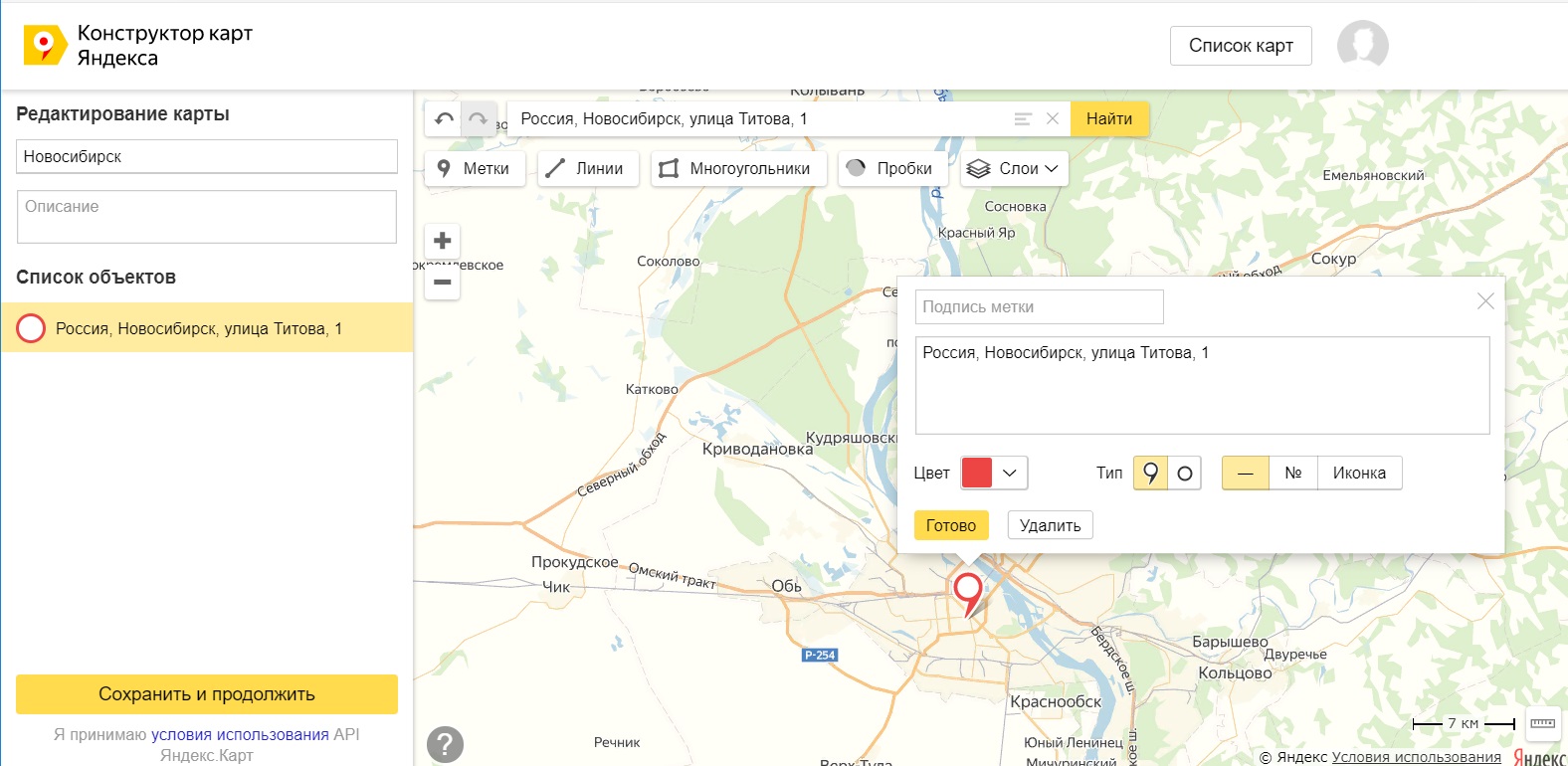
Task: Redo the last map edit
Action: coord(479,119)
